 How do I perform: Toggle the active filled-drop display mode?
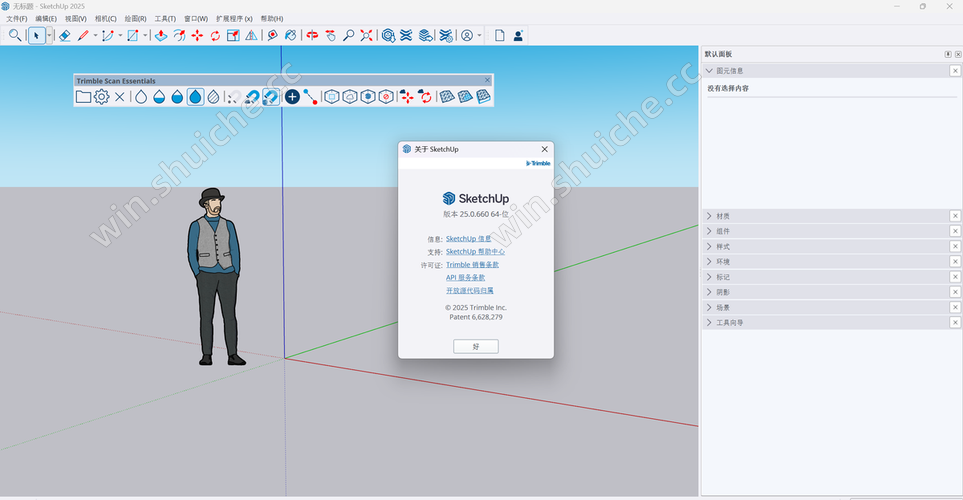[x=195, y=97]
